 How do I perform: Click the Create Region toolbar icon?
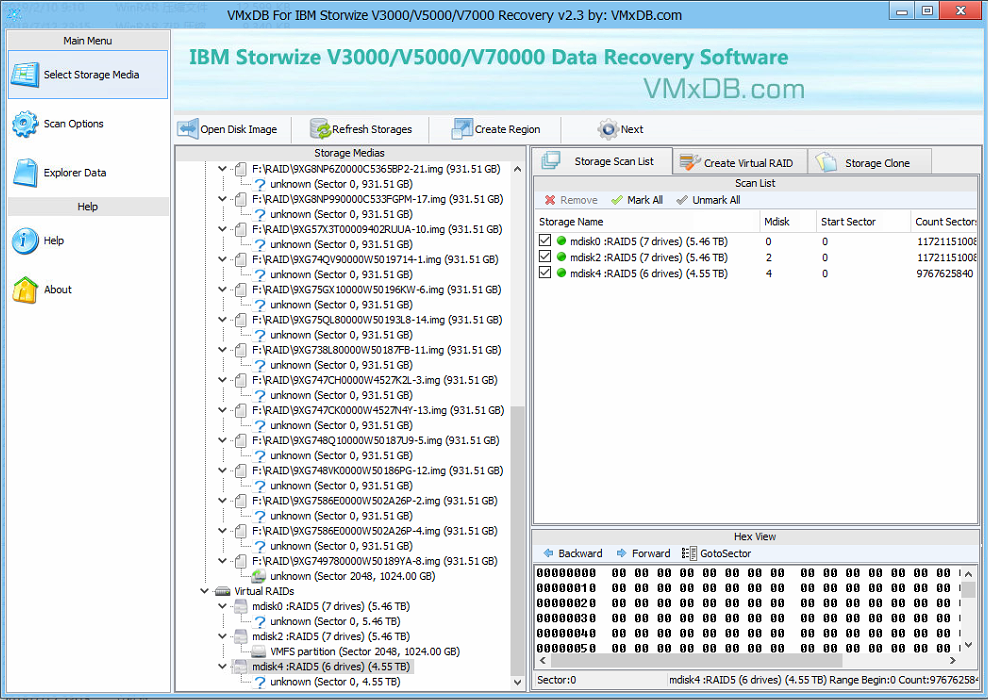pos(462,129)
